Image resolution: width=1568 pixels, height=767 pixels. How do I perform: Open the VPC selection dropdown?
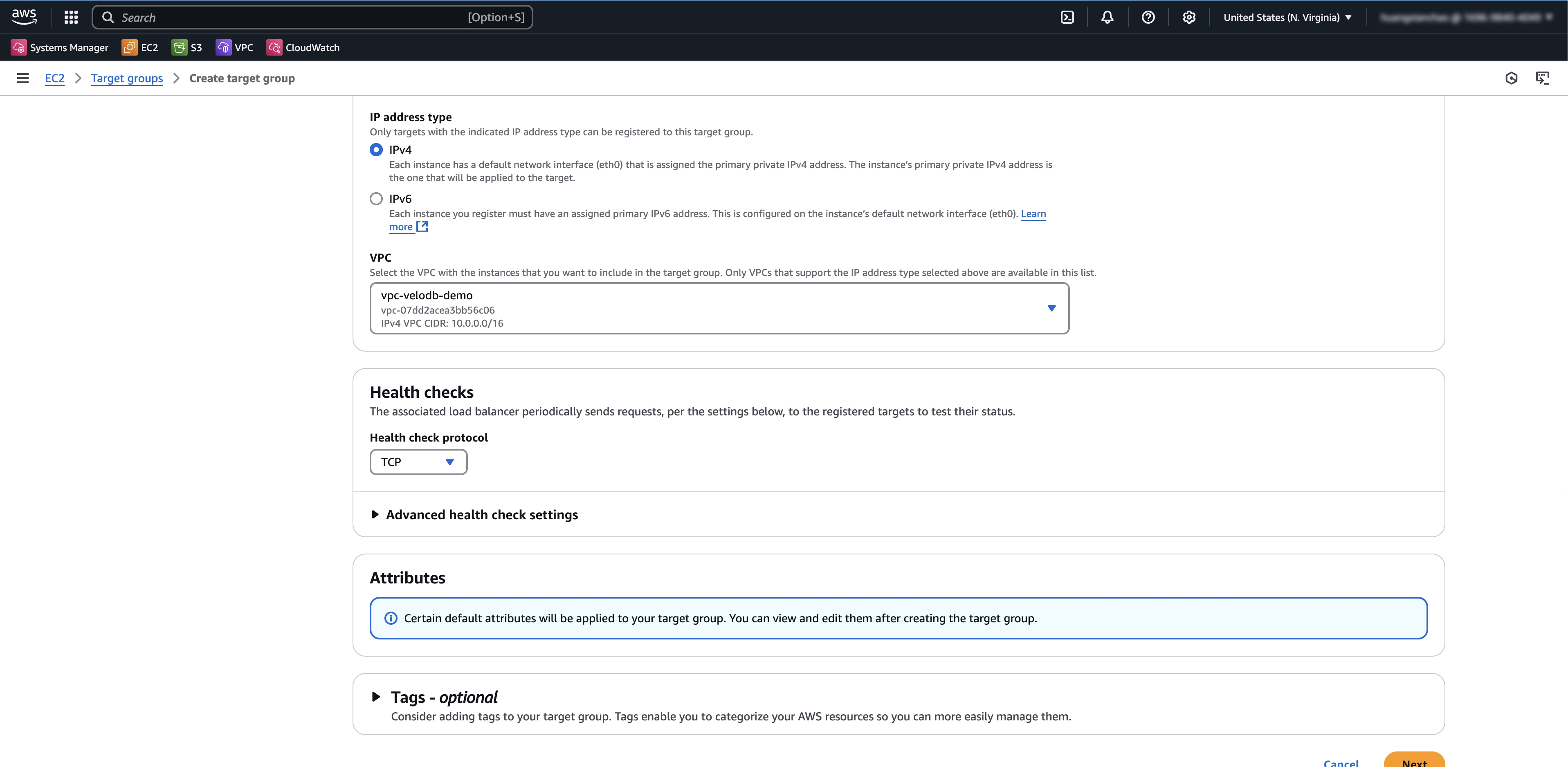pyautogui.click(x=719, y=308)
